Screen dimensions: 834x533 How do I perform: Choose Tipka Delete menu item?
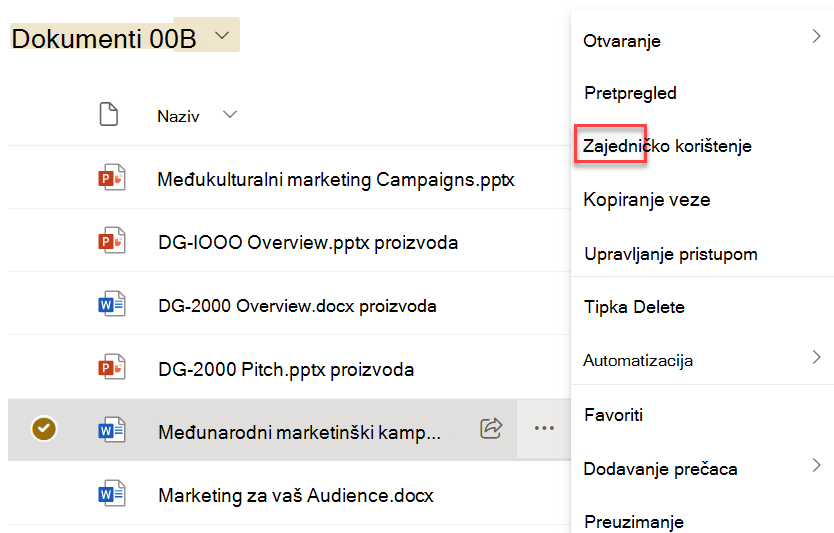634,307
